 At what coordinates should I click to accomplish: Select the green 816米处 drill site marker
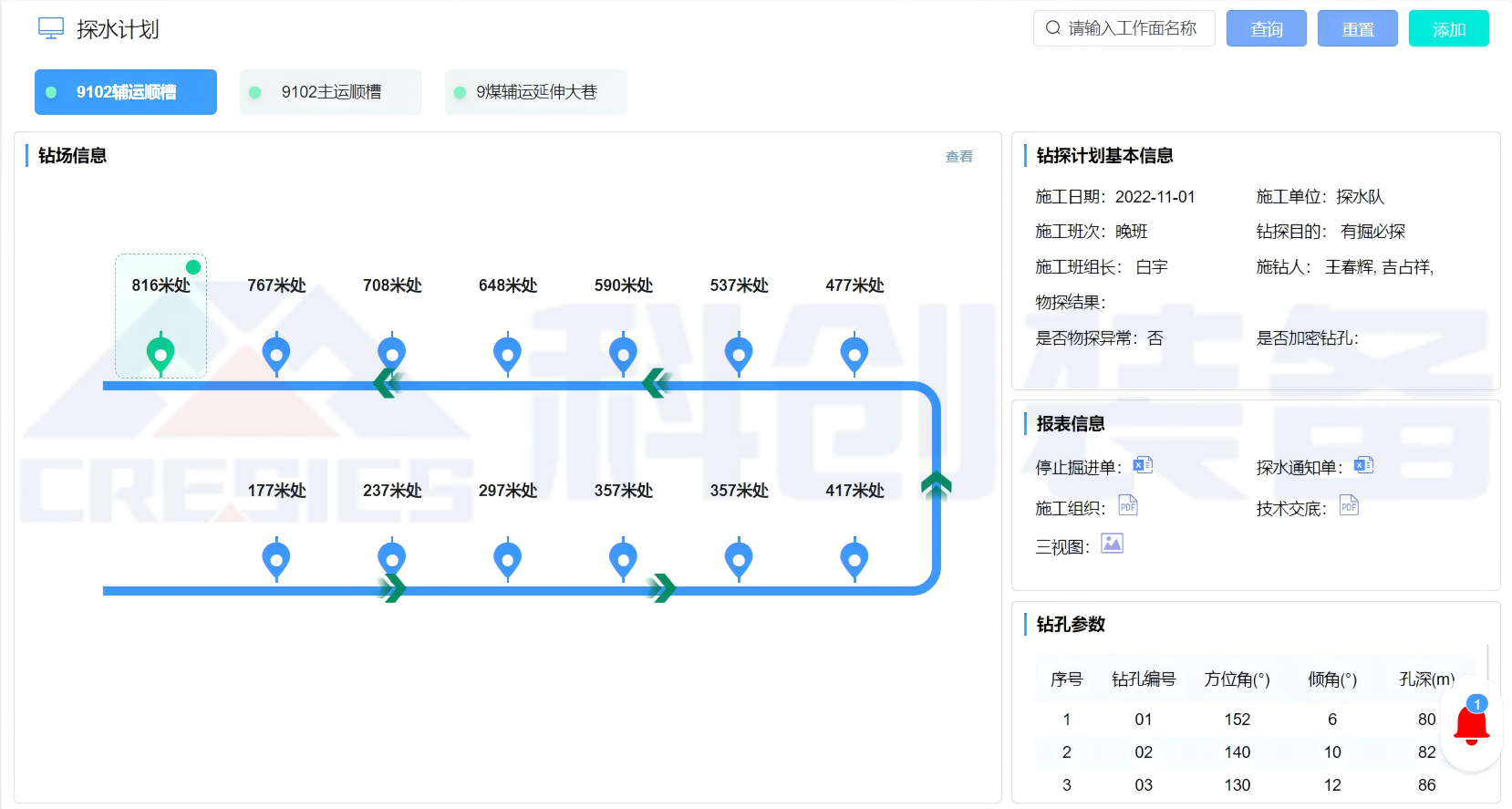(161, 352)
